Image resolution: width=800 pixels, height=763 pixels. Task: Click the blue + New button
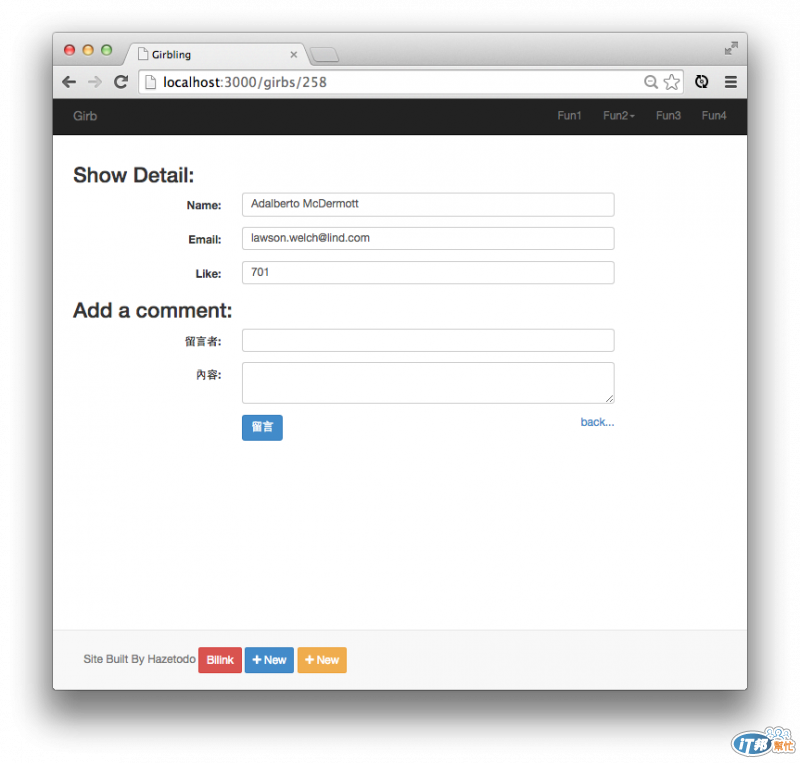[x=269, y=660]
